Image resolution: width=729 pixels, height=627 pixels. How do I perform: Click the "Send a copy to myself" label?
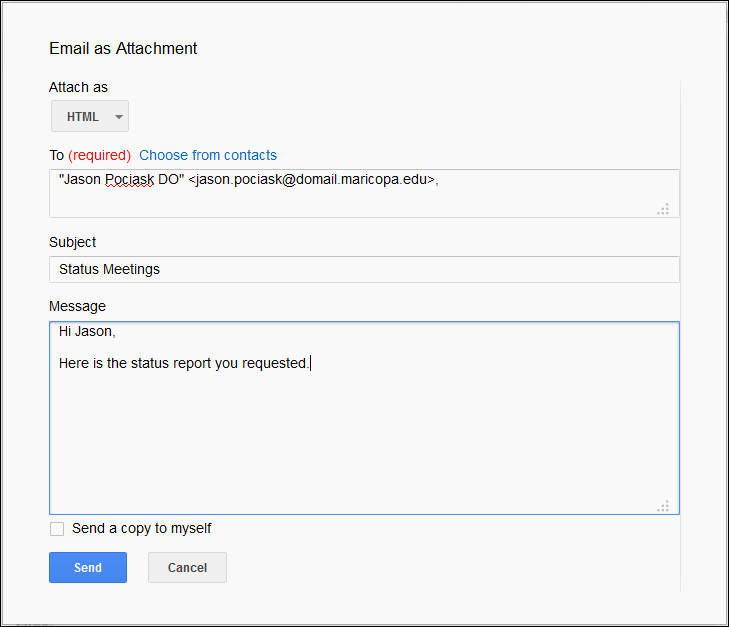click(142, 529)
